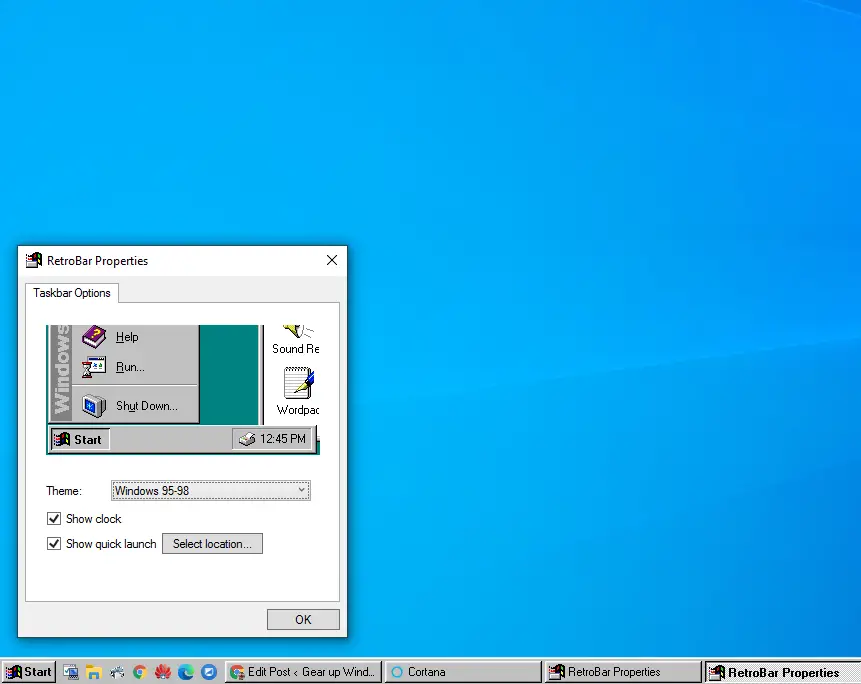
Task: Launch Microsoft Edge from quick launch
Action: point(186,672)
